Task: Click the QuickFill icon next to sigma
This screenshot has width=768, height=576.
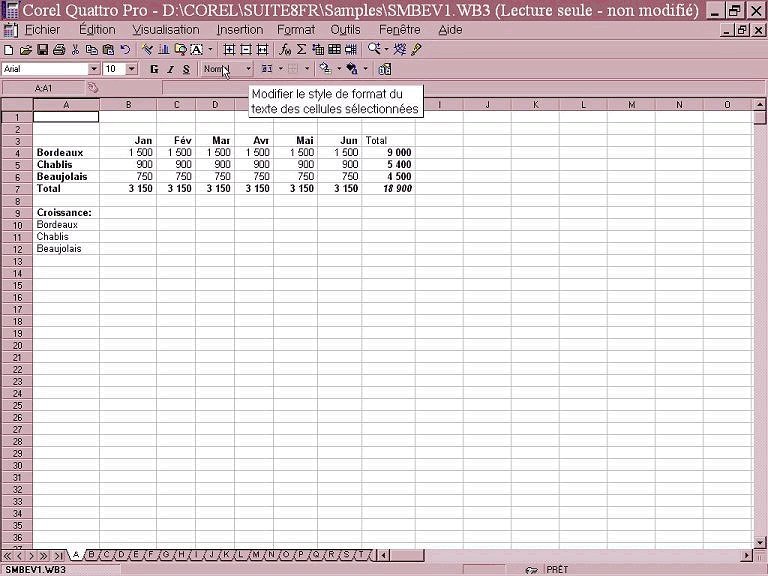Action: (x=318, y=49)
